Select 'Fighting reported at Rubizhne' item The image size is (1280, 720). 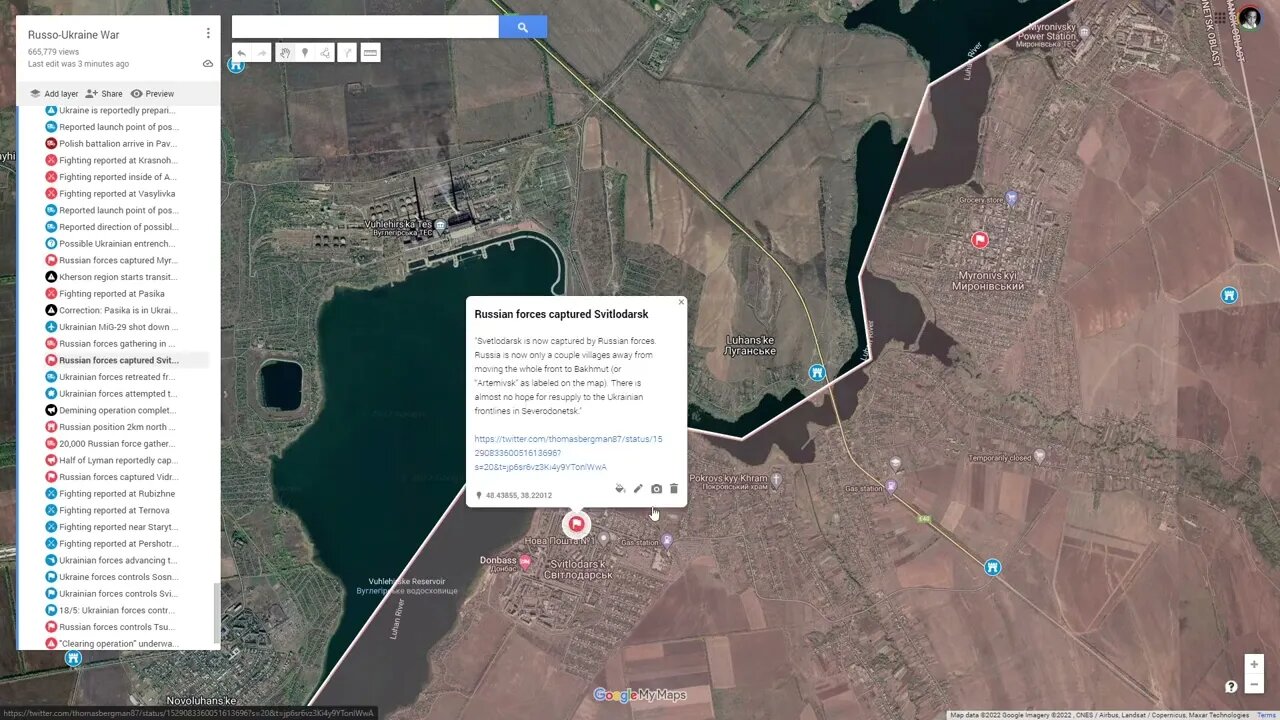118,494
